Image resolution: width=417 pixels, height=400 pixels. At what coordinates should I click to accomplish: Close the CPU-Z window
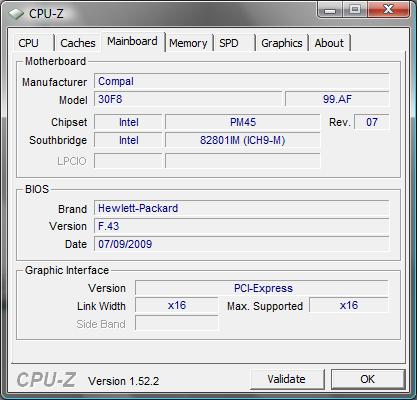(388, 10)
